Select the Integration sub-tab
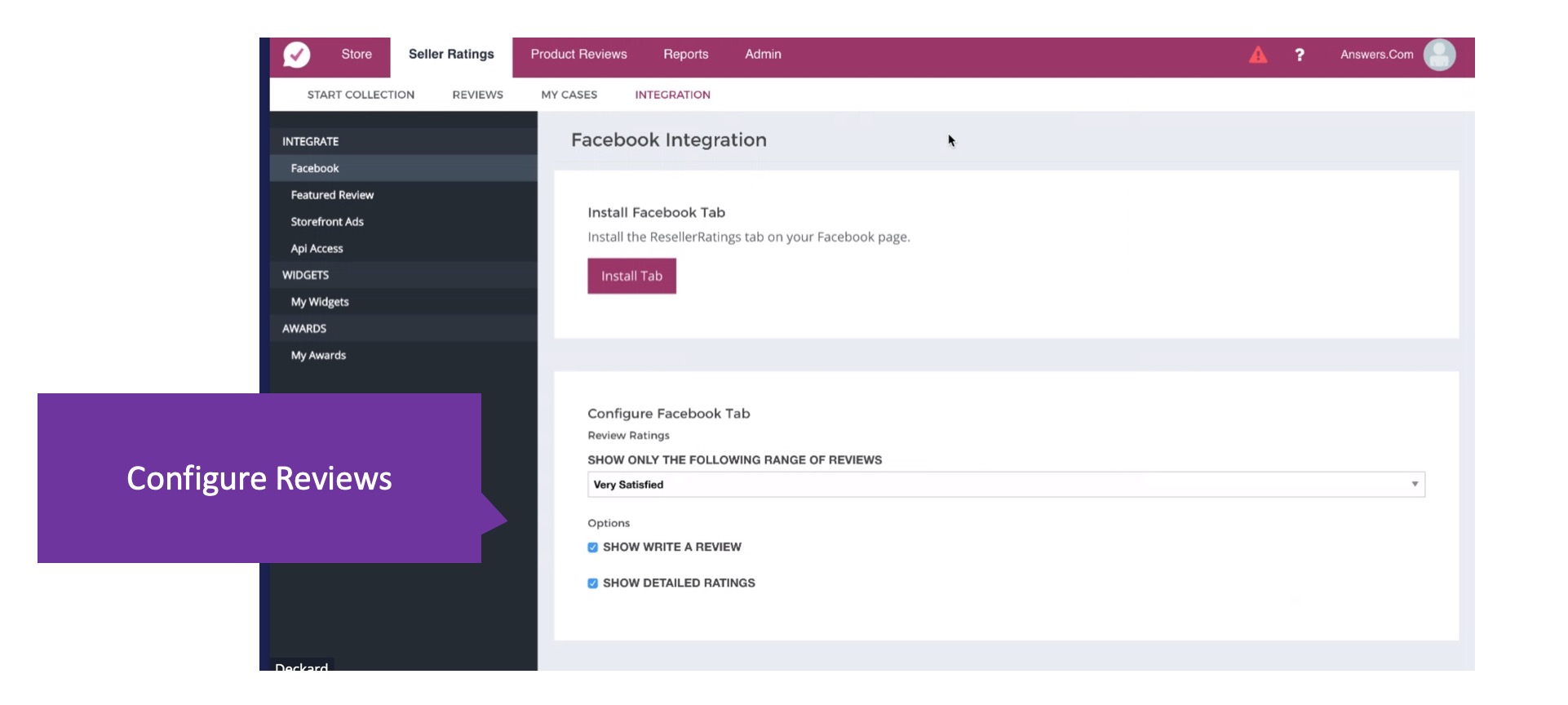 click(672, 95)
